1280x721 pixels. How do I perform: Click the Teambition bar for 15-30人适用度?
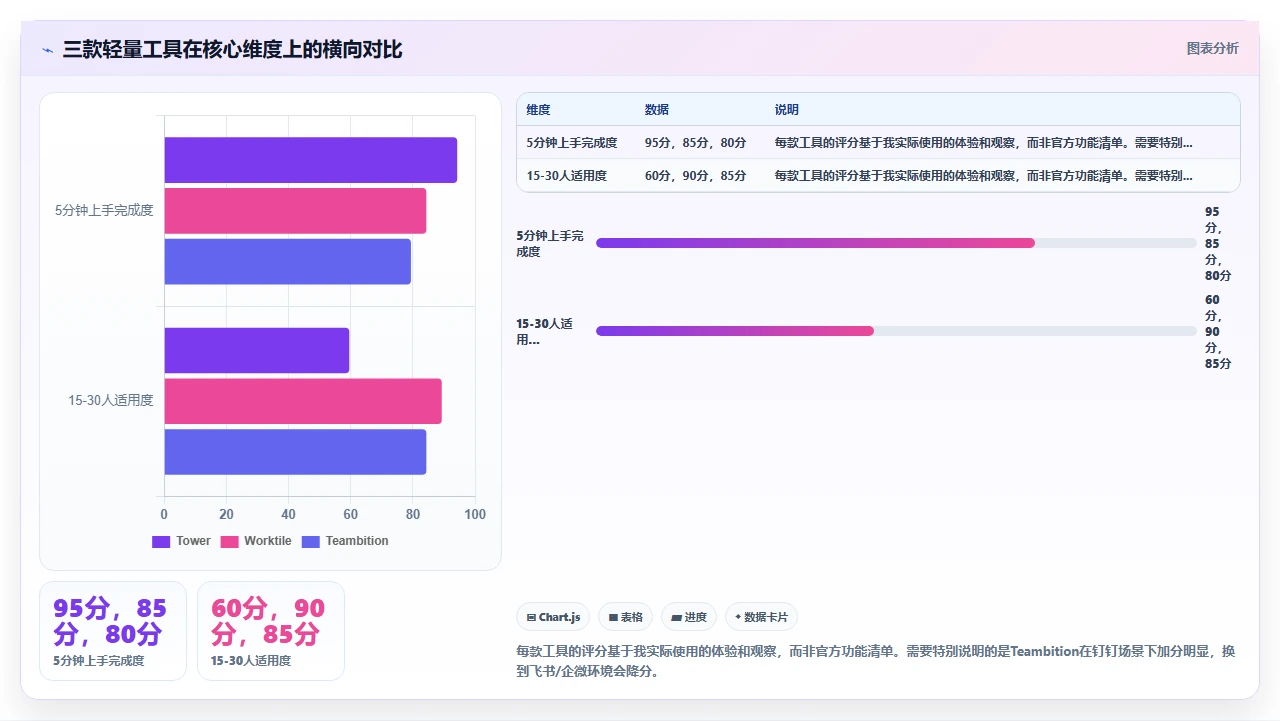pyautogui.click(x=295, y=452)
